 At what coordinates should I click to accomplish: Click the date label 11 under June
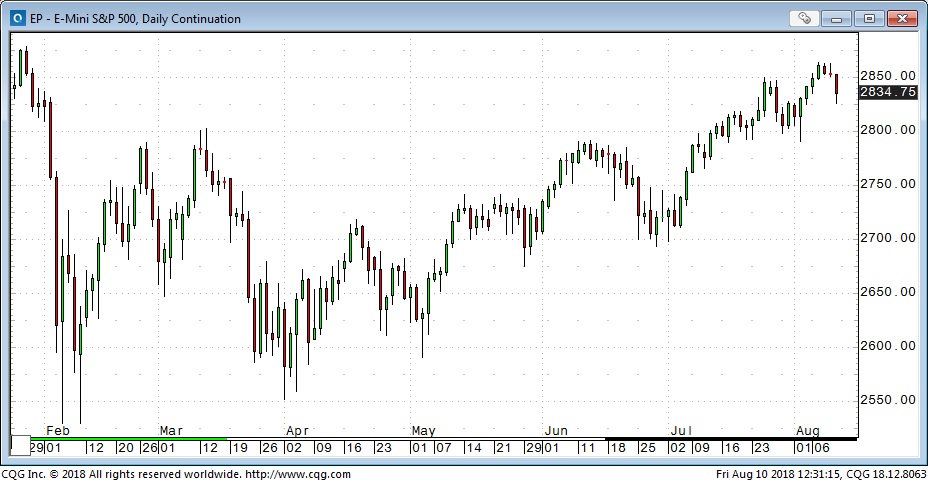click(587, 448)
